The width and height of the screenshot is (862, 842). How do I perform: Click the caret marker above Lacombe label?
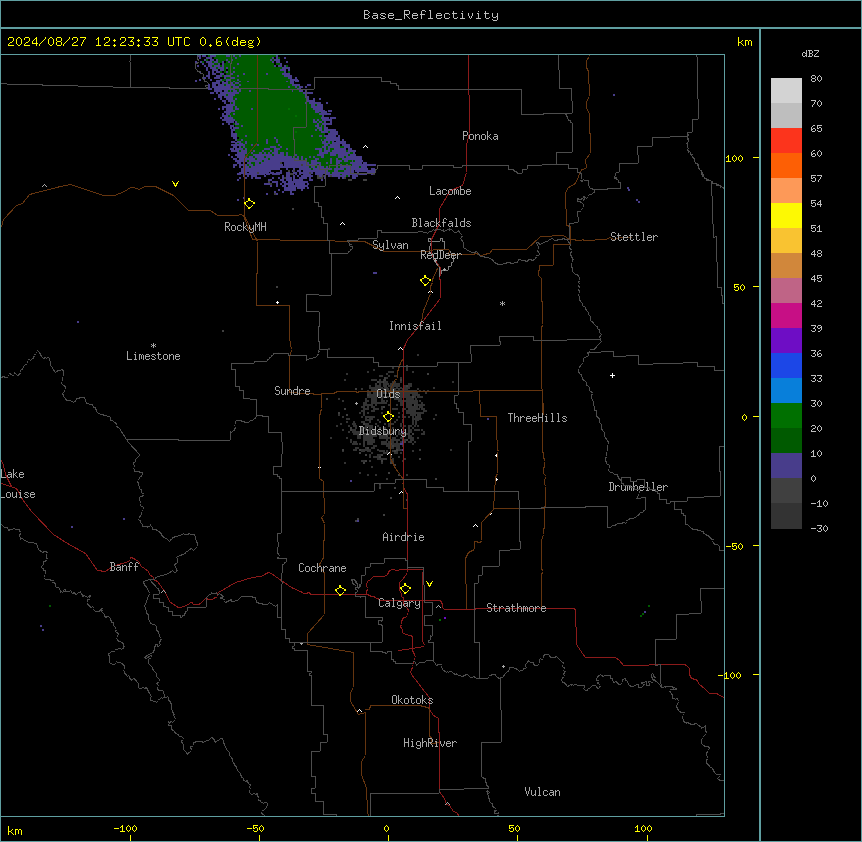(x=397, y=198)
